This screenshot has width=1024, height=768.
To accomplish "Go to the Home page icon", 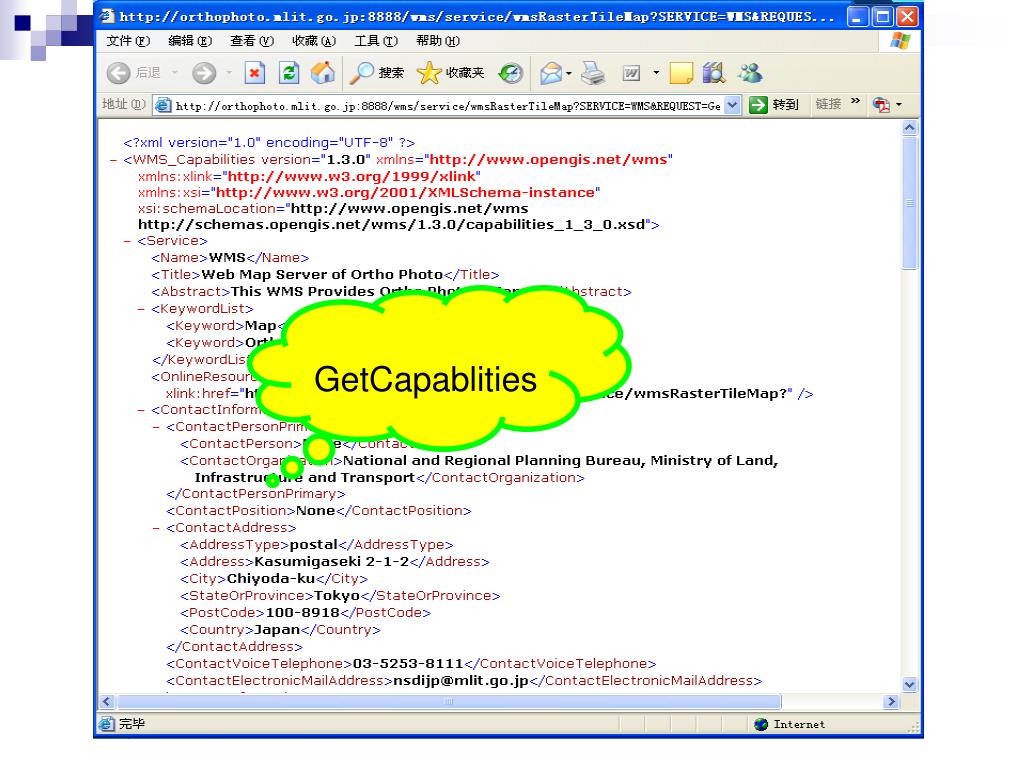I will (322, 73).
